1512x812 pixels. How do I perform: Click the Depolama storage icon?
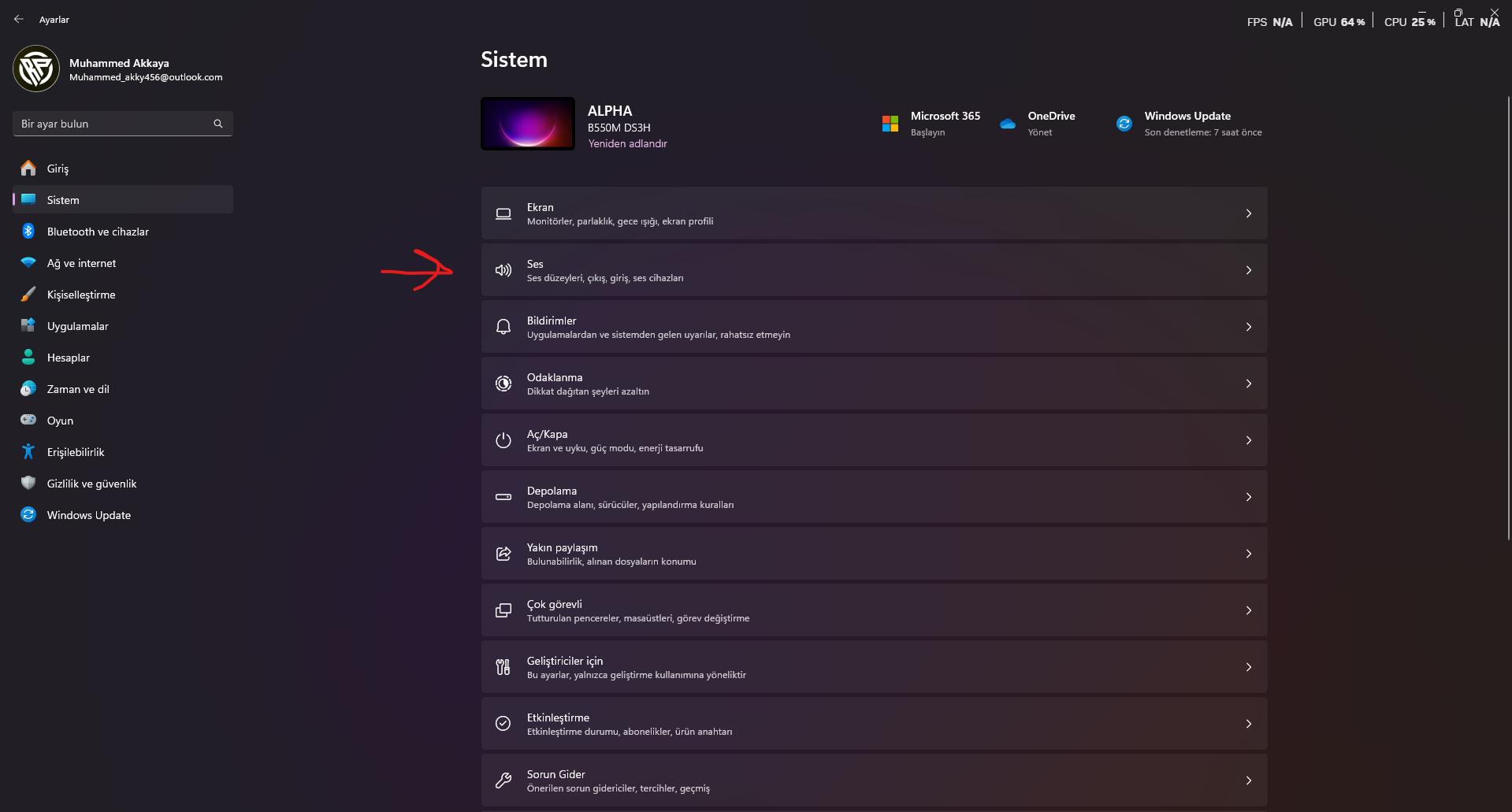click(503, 497)
